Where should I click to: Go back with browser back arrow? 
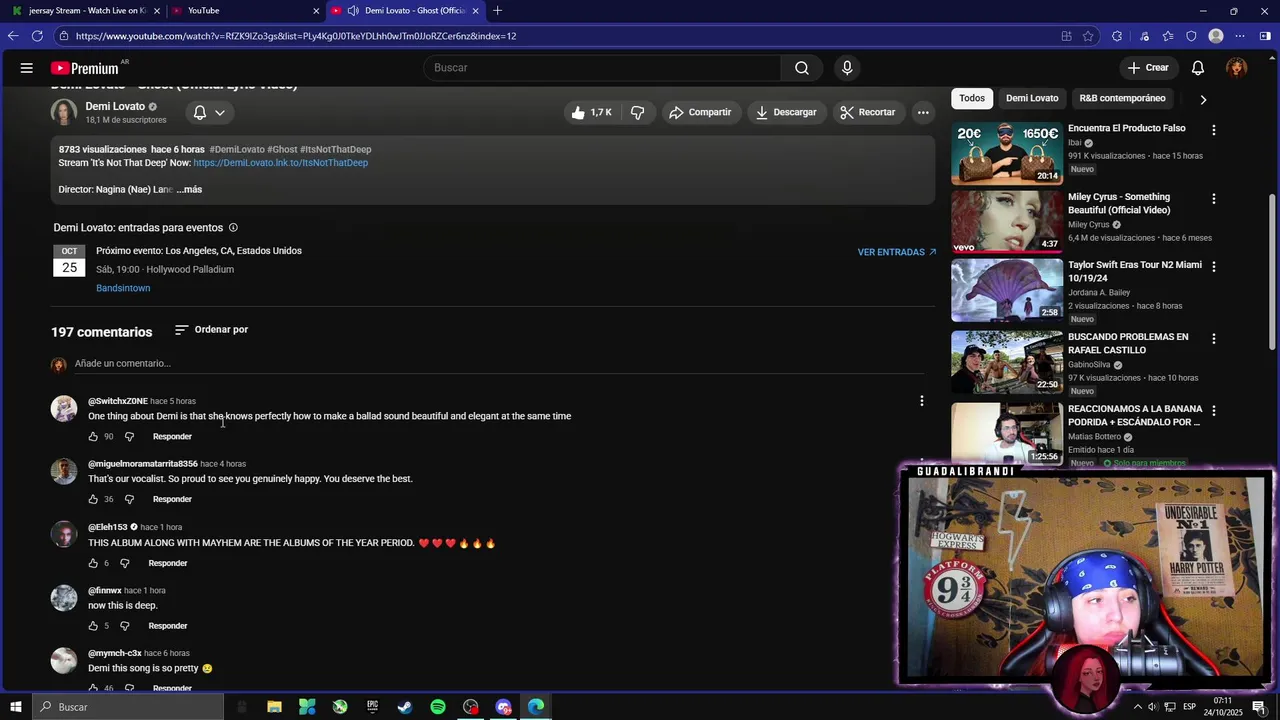coord(13,36)
